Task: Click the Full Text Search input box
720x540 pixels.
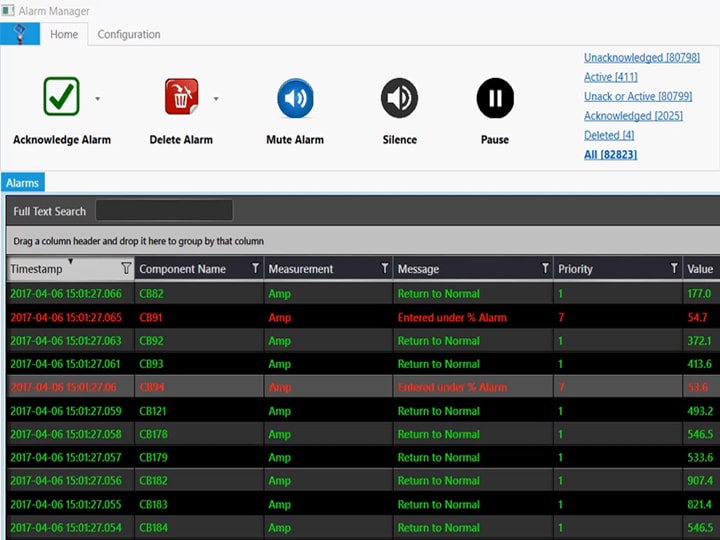Action: (164, 211)
